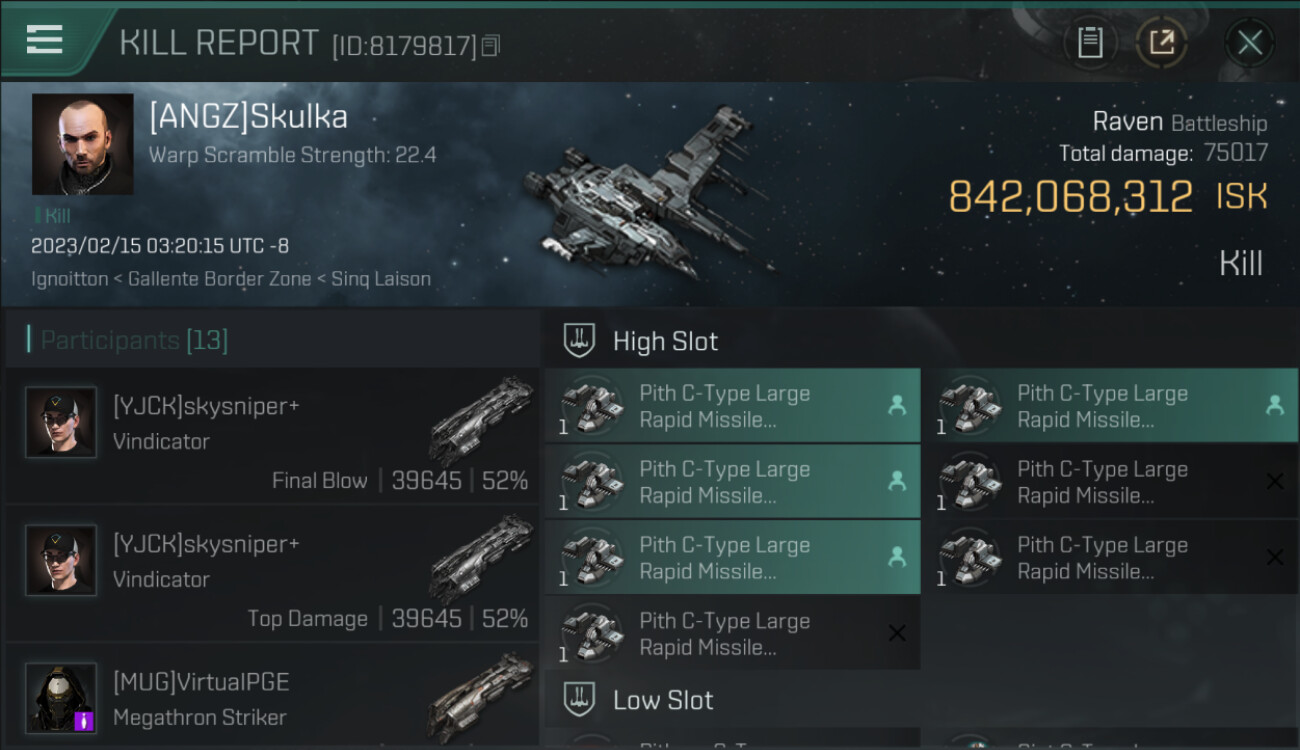Click the destroyed X on bottom-left launcher
This screenshot has width=1300, height=750.
pyautogui.click(x=897, y=633)
